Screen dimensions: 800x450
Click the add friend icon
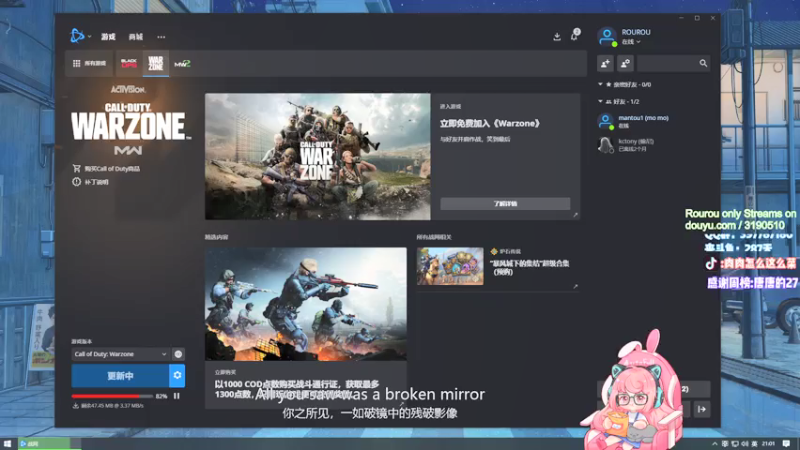point(606,63)
